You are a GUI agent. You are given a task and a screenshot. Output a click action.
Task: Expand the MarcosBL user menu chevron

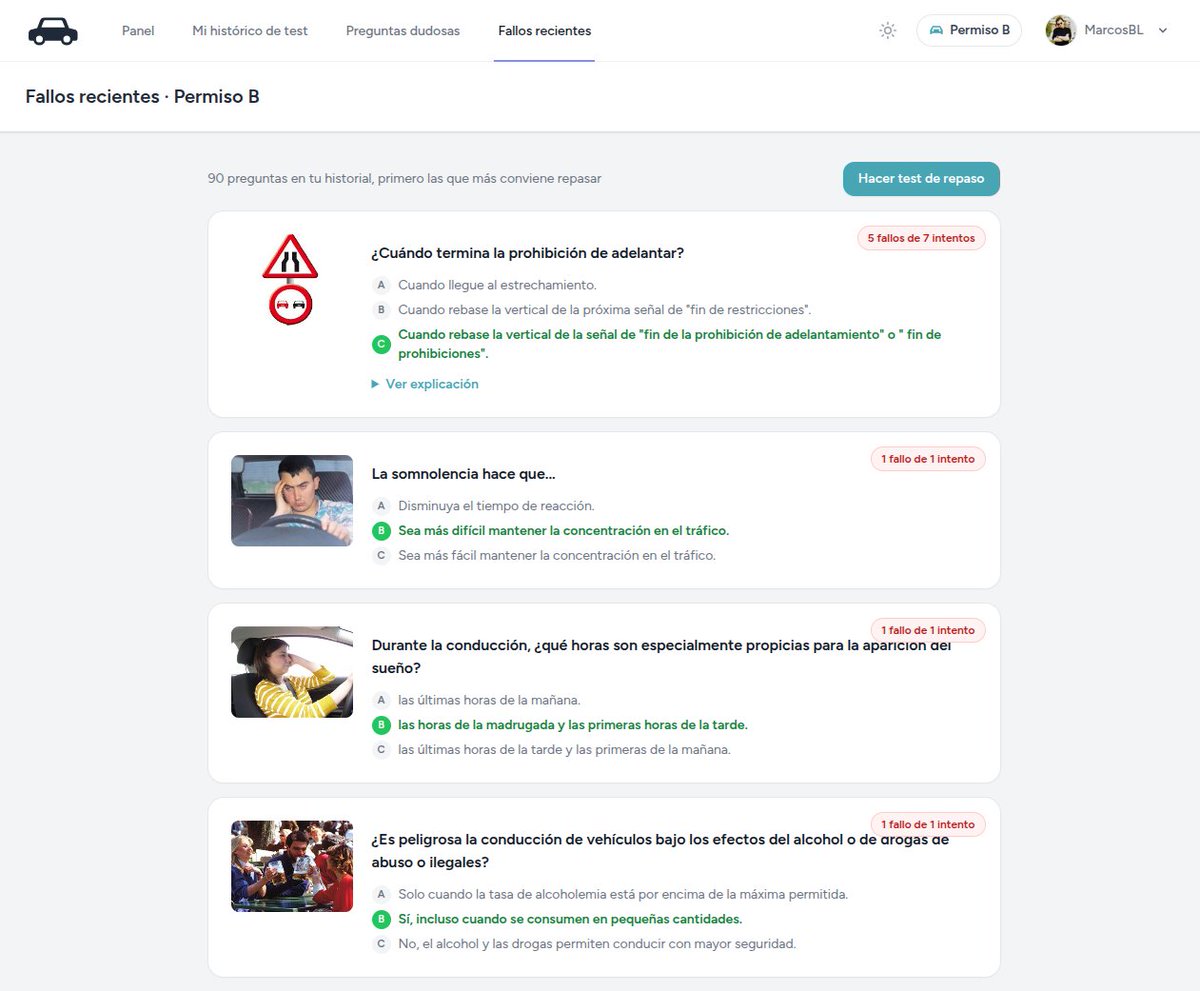click(1162, 31)
